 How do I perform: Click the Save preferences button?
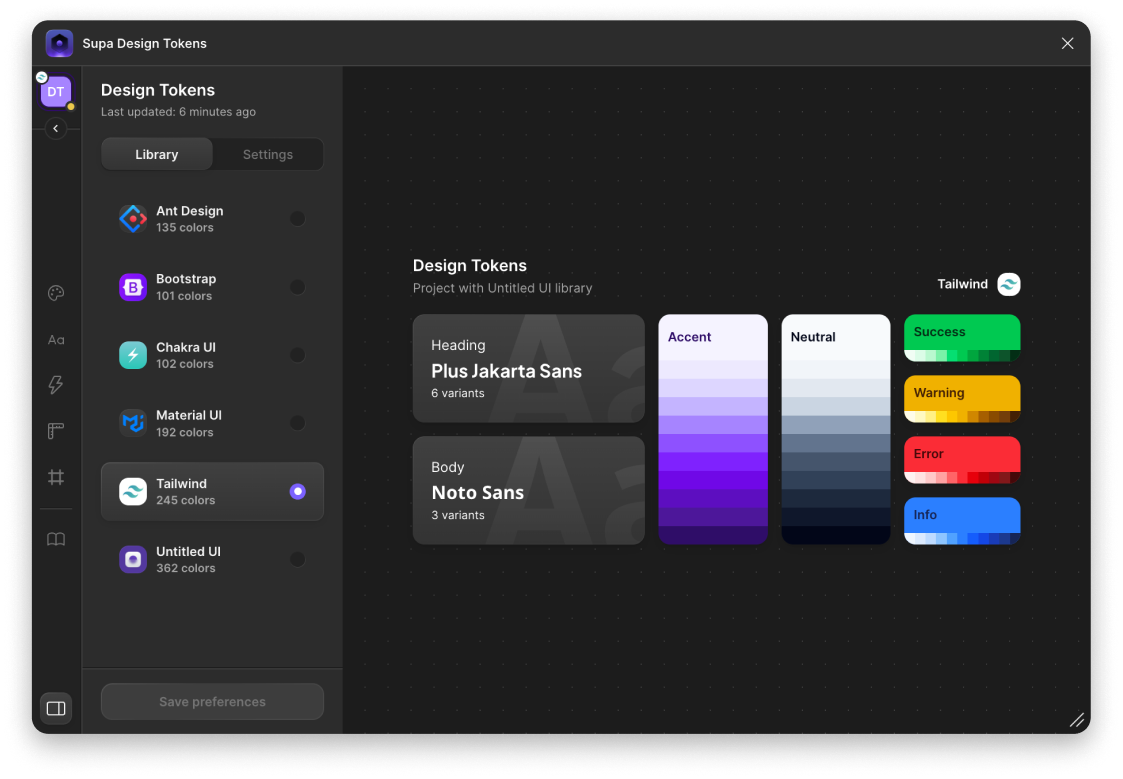pos(212,702)
